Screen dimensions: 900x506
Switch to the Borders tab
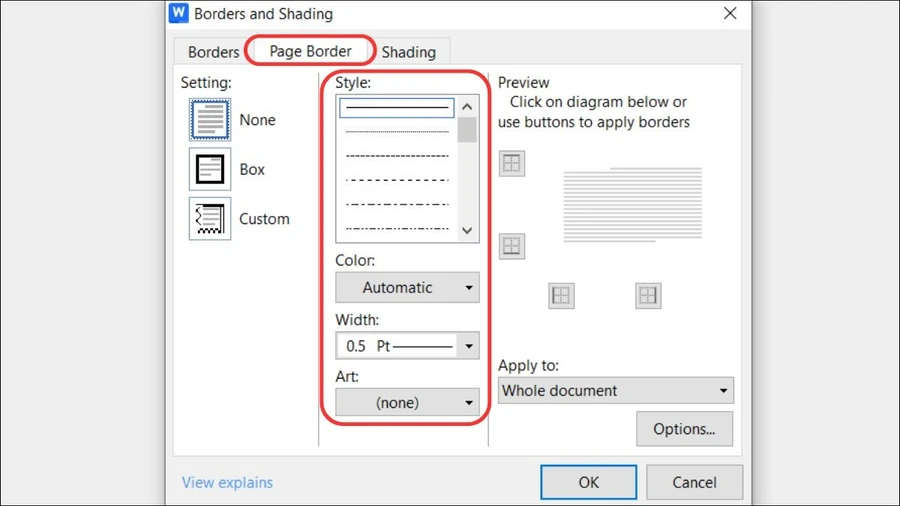[213, 52]
